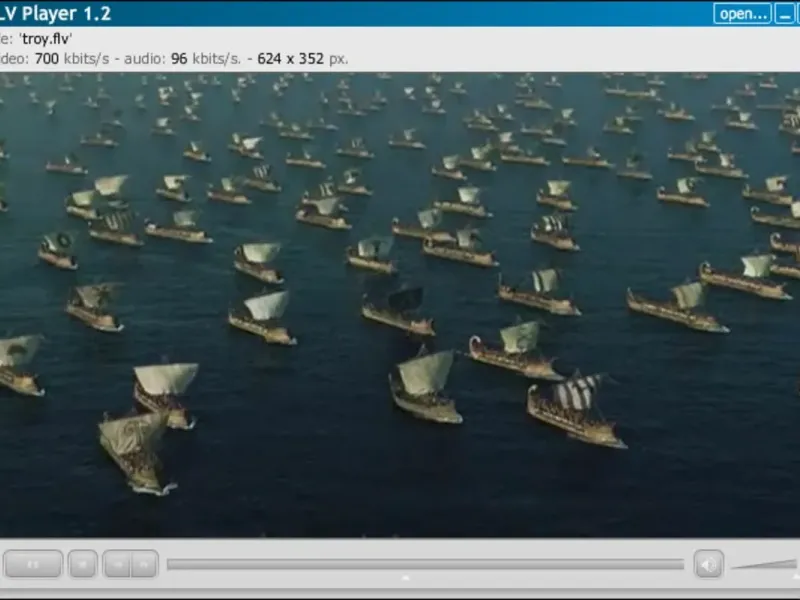Click the video seek progress bar
Image resolution: width=800 pixels, height=600 pixels.
coord(425,564)
